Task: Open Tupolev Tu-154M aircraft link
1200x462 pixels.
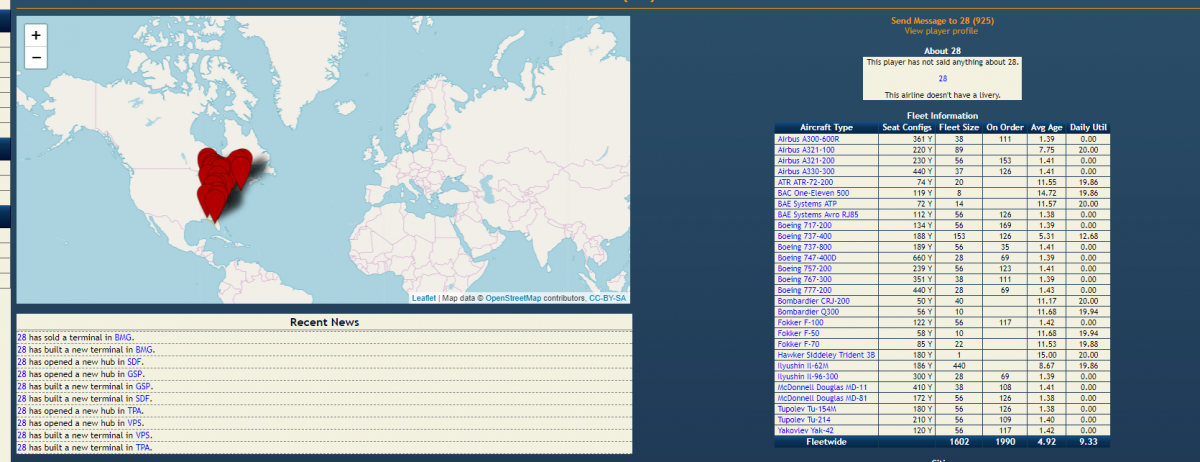Action: pyautogui.click(x=806, y=409)
